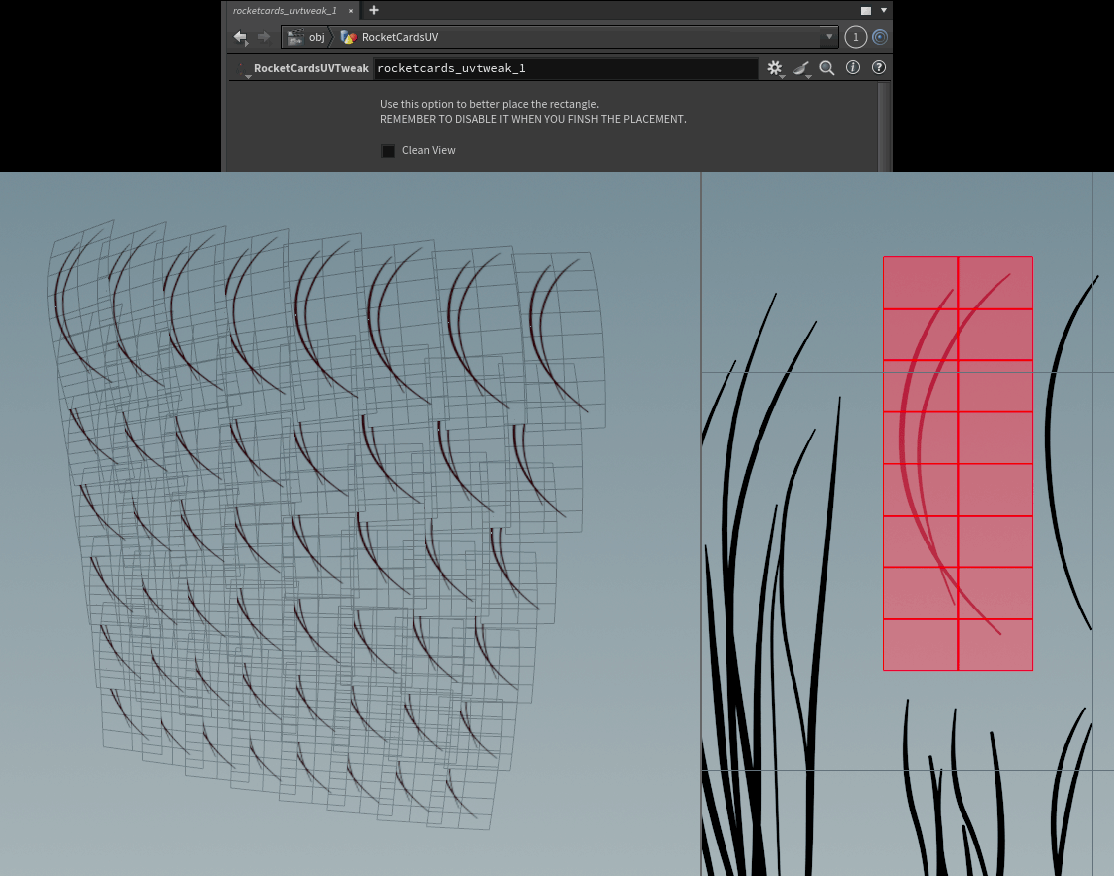1114x876 pixels.
Task: Show node info with the info icon
Action: (853, 67)
